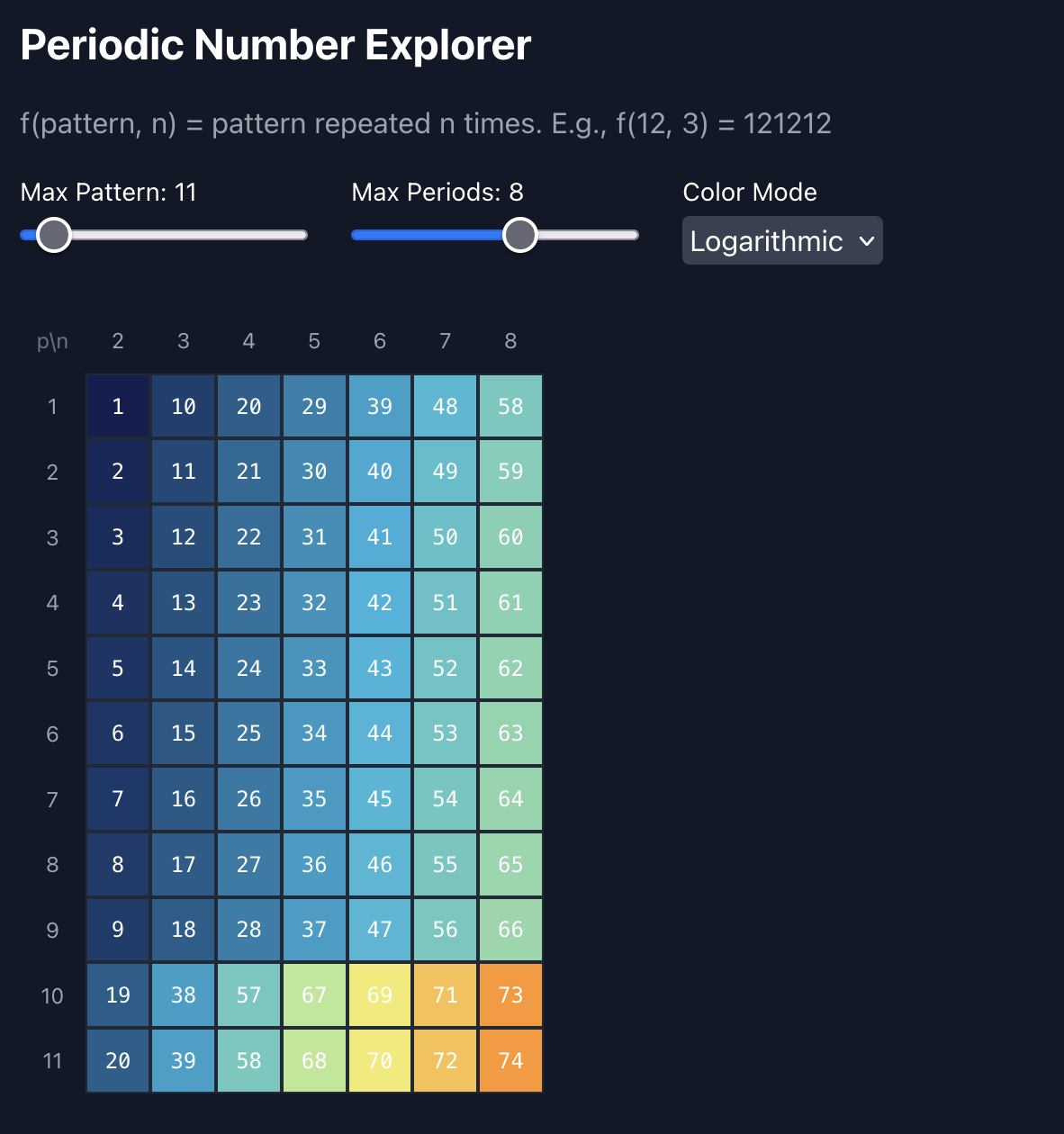Select the light-green cell showing 68
Screen dimensions: 1064x1134
(x=314, y=1061)
